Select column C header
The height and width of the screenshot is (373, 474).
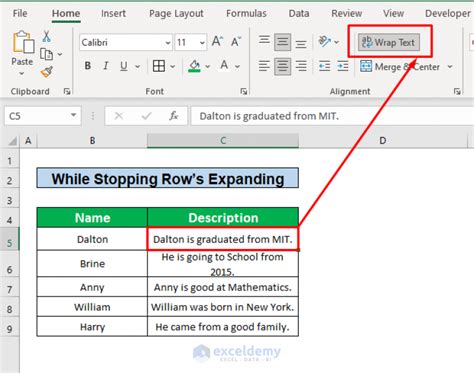223,141
